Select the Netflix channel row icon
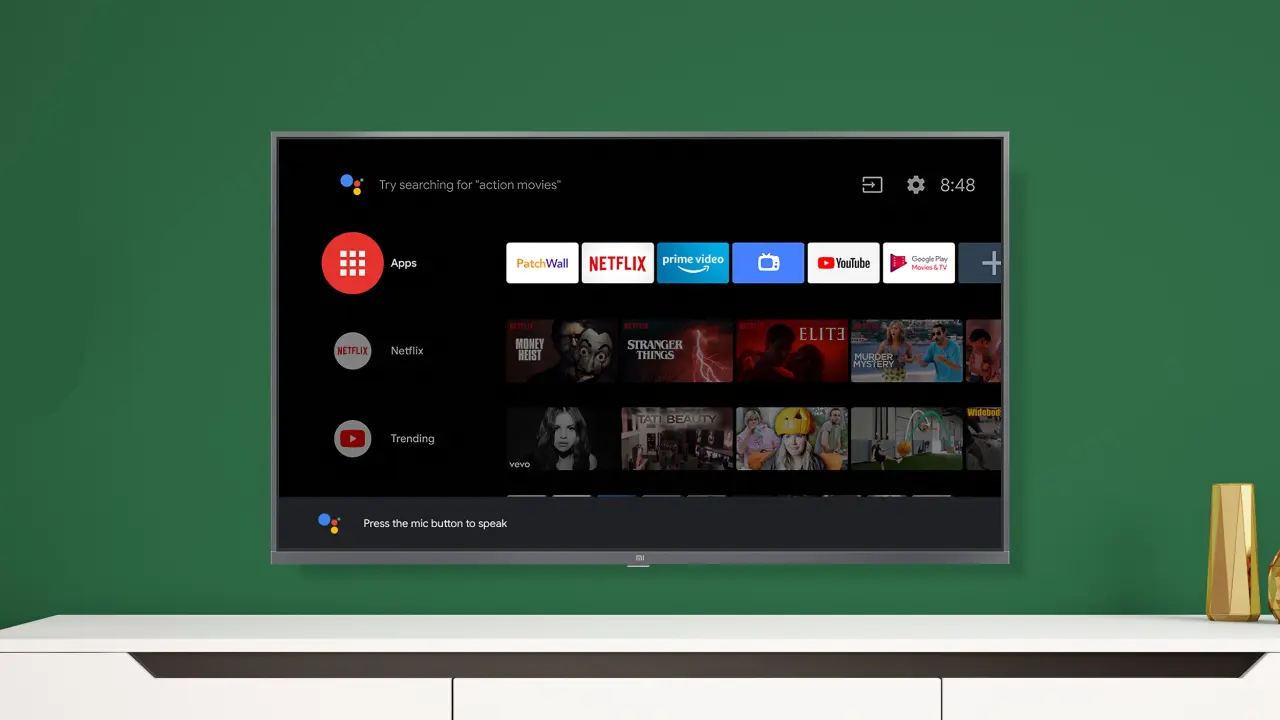 (x=352, y=351)
